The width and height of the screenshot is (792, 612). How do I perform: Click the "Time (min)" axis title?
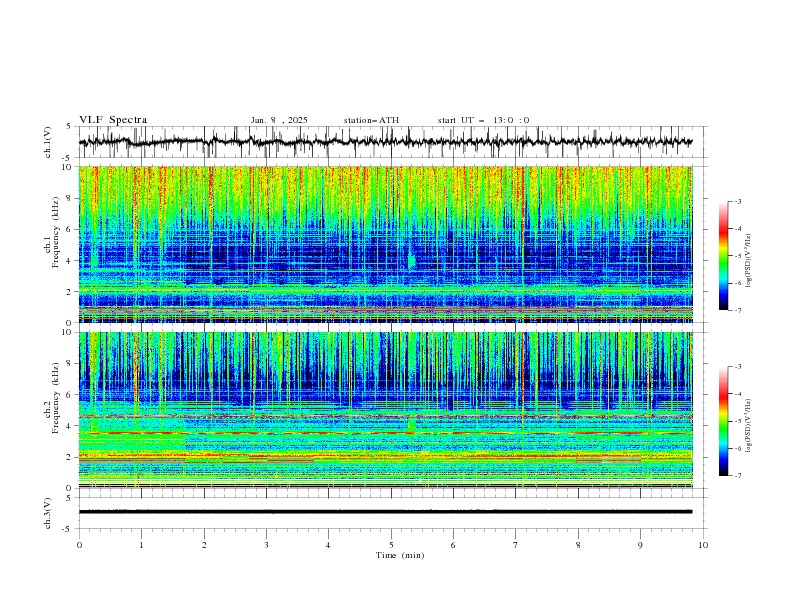pyautogui.click(x=400, y=555)
